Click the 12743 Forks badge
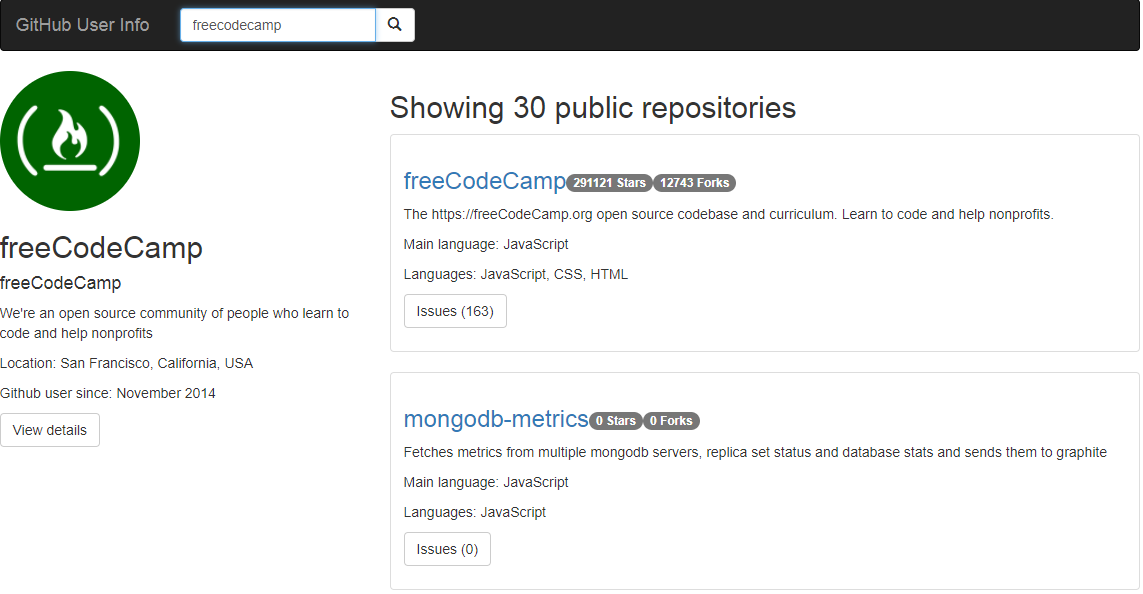Image resolution: width=1143 pixels, height=594 pixels. click(694, 183)
